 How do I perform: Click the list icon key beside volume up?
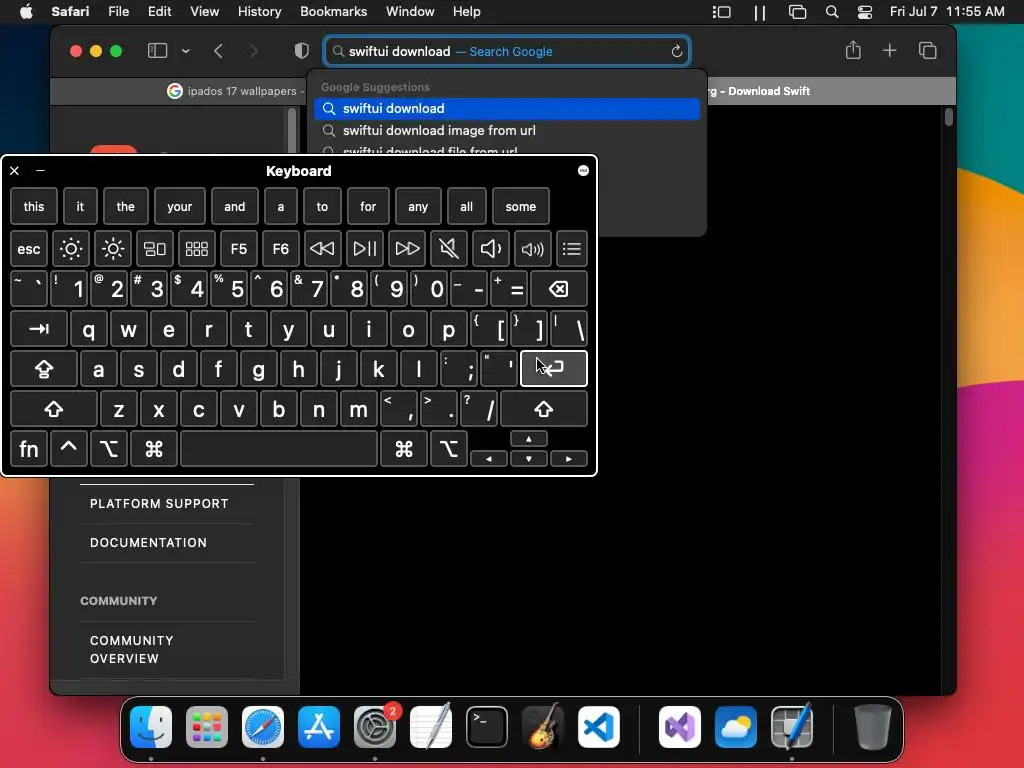coord(571,249)
